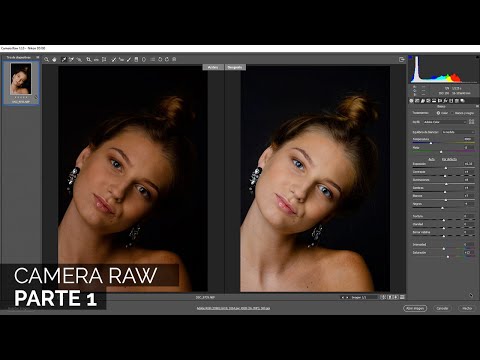Click the Temperatura value field

468,139
